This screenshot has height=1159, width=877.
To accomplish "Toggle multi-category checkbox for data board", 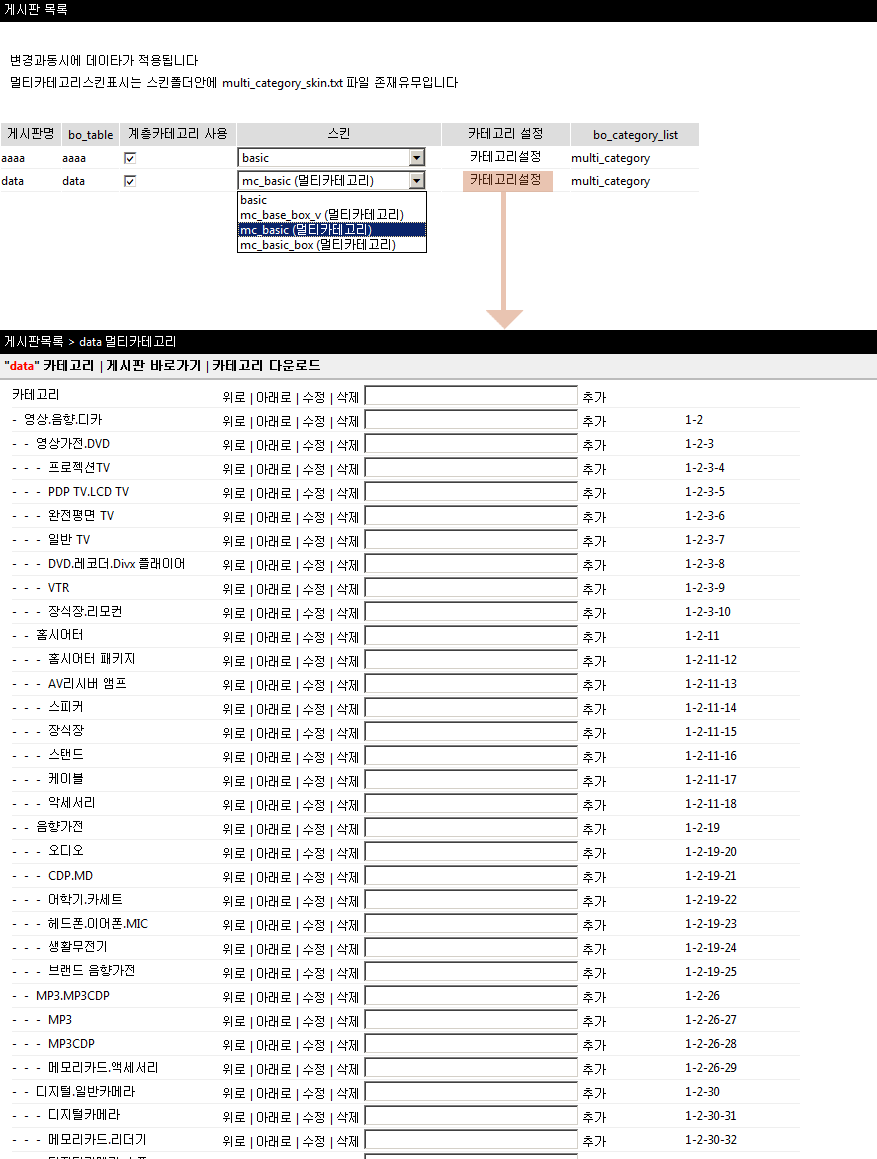I will (x=129, y=181).
